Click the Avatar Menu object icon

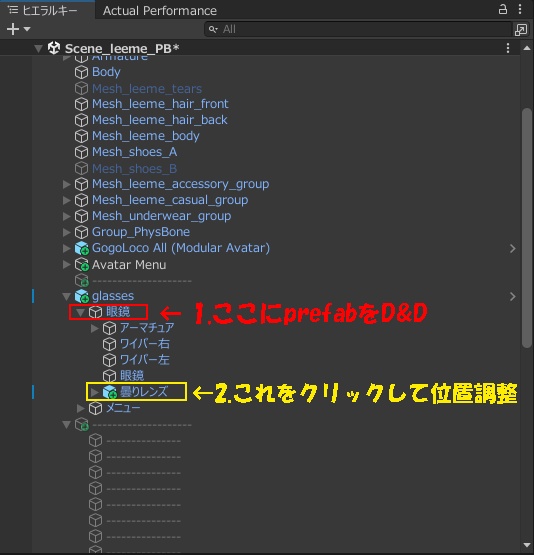pos(81,265)
